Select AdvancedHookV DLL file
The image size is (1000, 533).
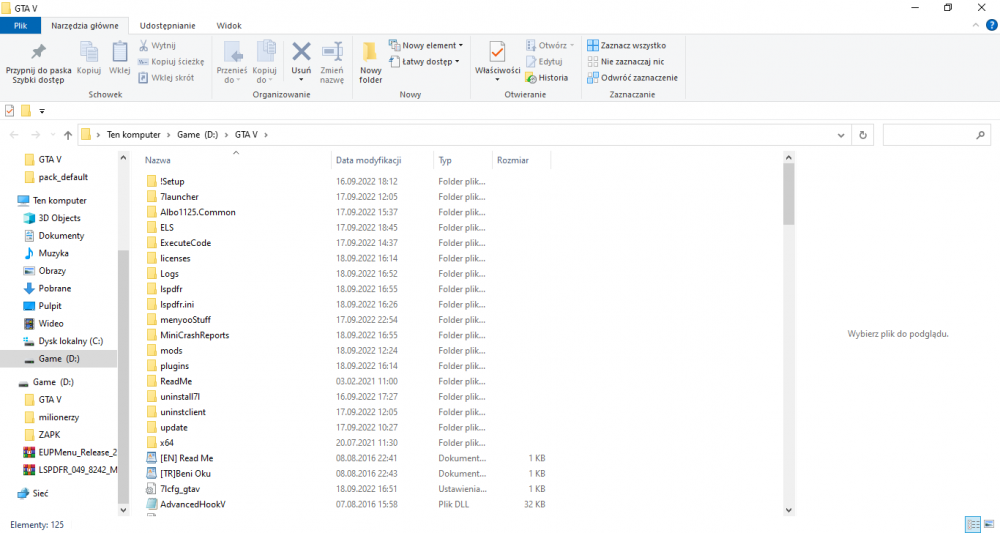[x=186, y=504]
